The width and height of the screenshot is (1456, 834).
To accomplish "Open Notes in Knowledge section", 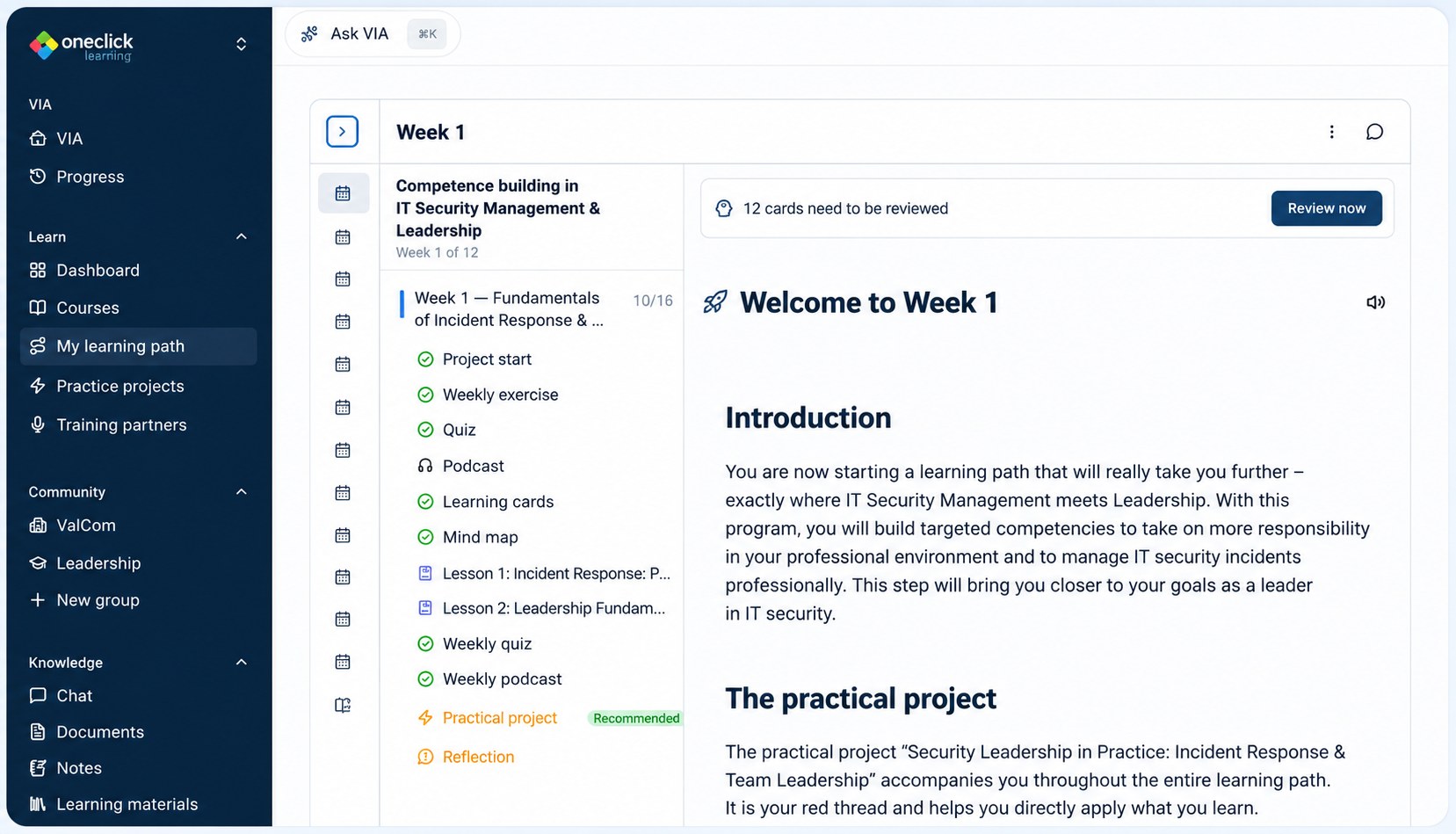I will [138, 768].
